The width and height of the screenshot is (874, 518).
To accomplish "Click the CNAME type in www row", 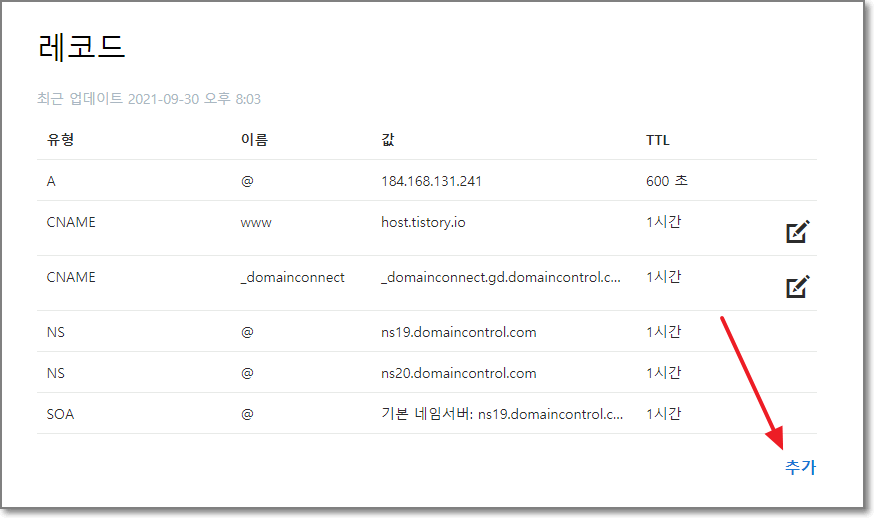I will click(x=71, y=222).
